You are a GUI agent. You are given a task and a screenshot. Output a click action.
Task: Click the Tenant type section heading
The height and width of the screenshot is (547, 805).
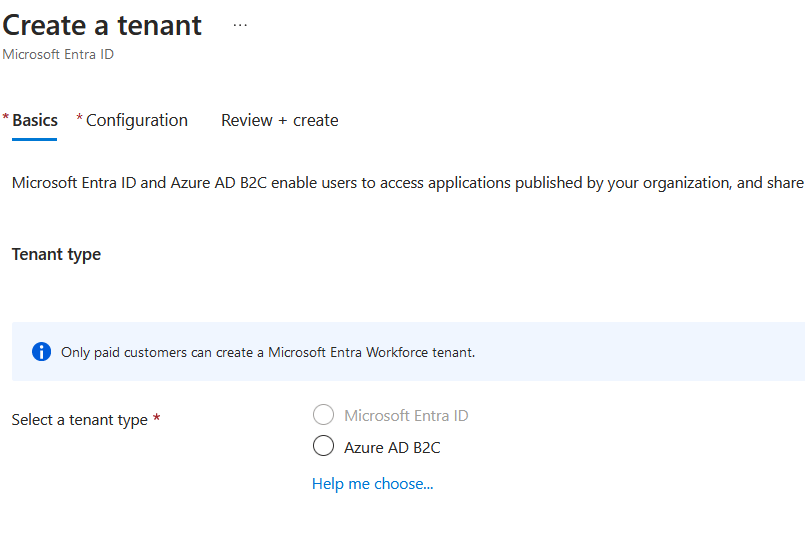point(56,254)
